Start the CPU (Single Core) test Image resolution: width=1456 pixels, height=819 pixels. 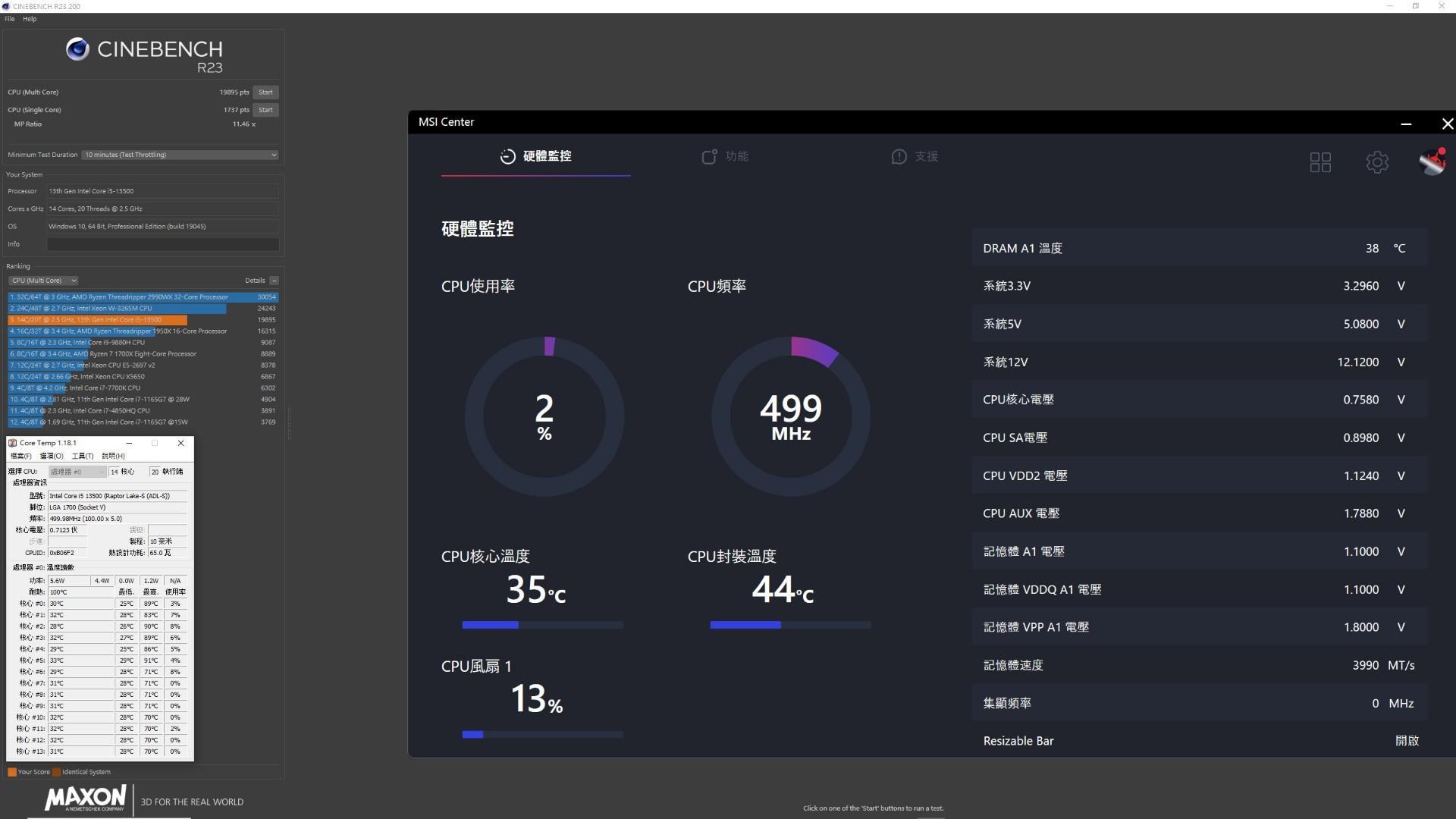(265, 110)
